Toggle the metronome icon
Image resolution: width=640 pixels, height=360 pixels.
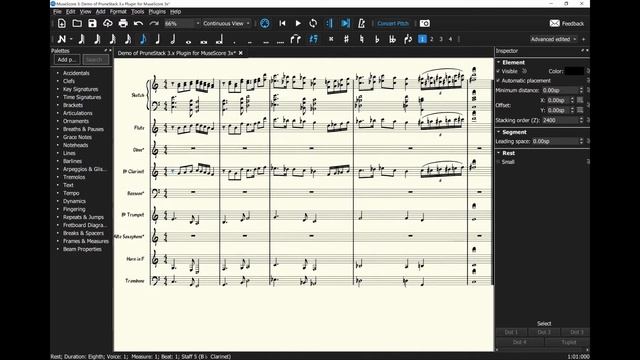click(x=362, y=23)
